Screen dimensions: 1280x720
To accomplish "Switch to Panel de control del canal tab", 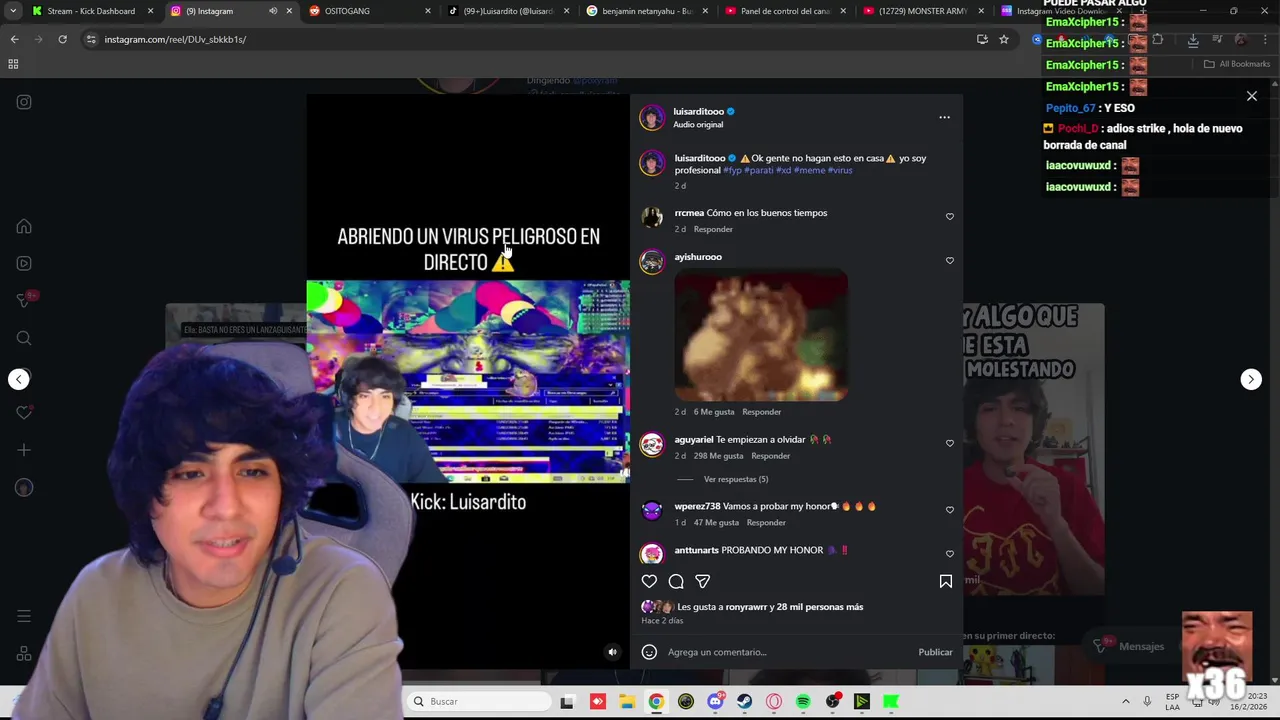I will click(x=786, y=11).
